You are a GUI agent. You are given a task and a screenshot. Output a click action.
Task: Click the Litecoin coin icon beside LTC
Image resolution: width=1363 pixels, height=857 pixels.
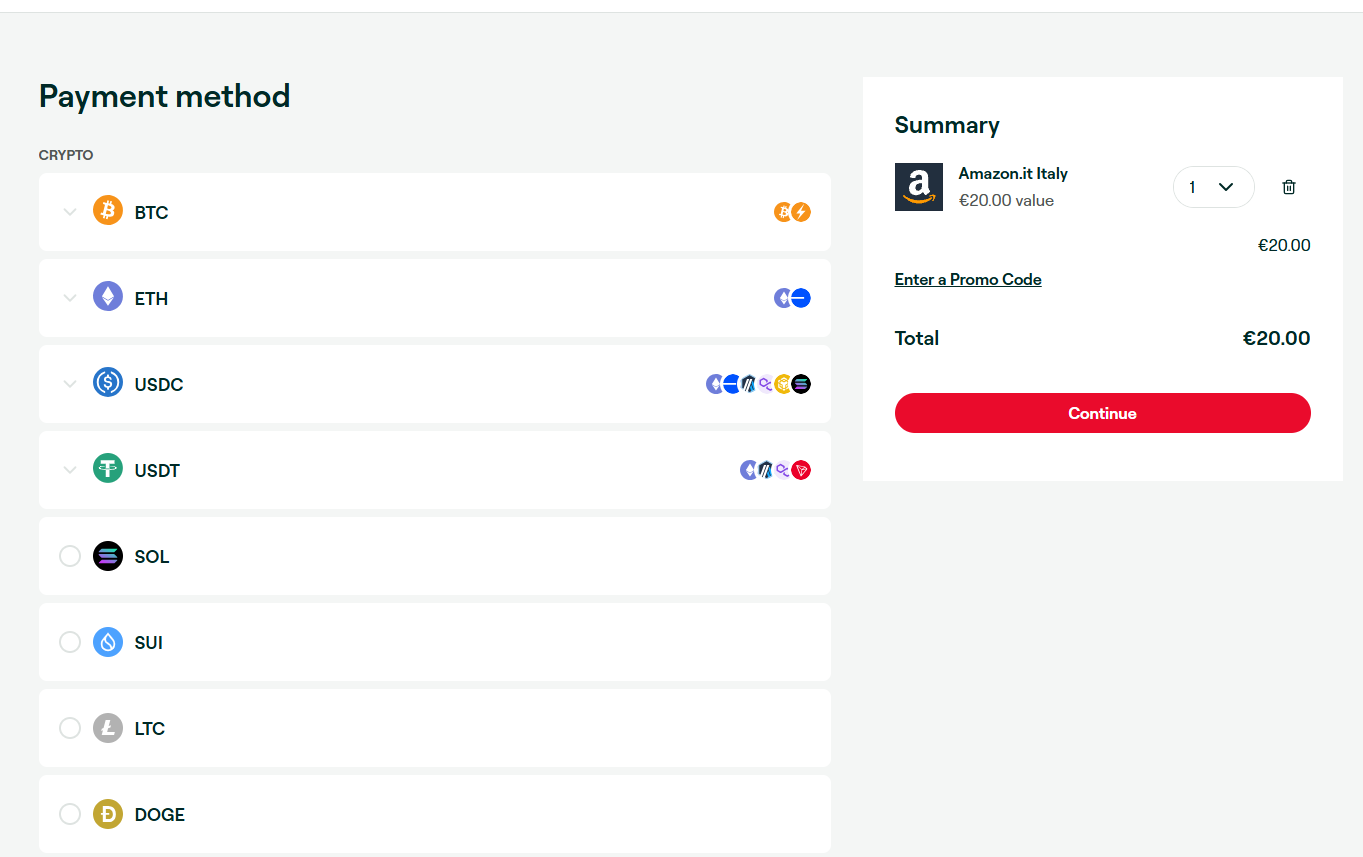coord(108,727)
